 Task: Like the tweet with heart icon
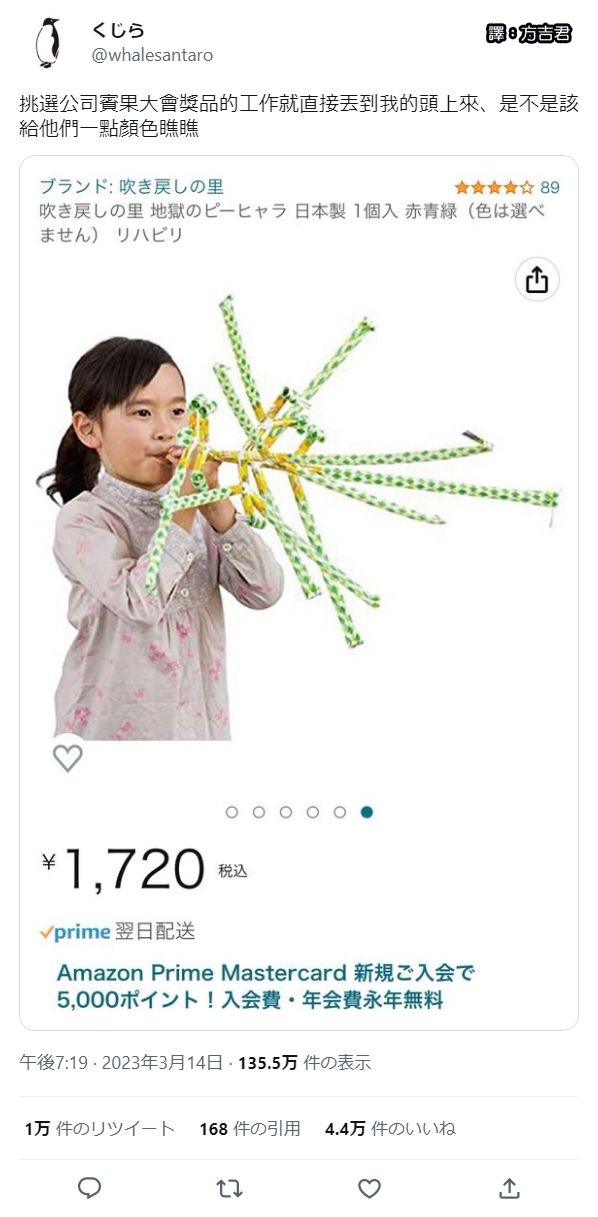369,1187
